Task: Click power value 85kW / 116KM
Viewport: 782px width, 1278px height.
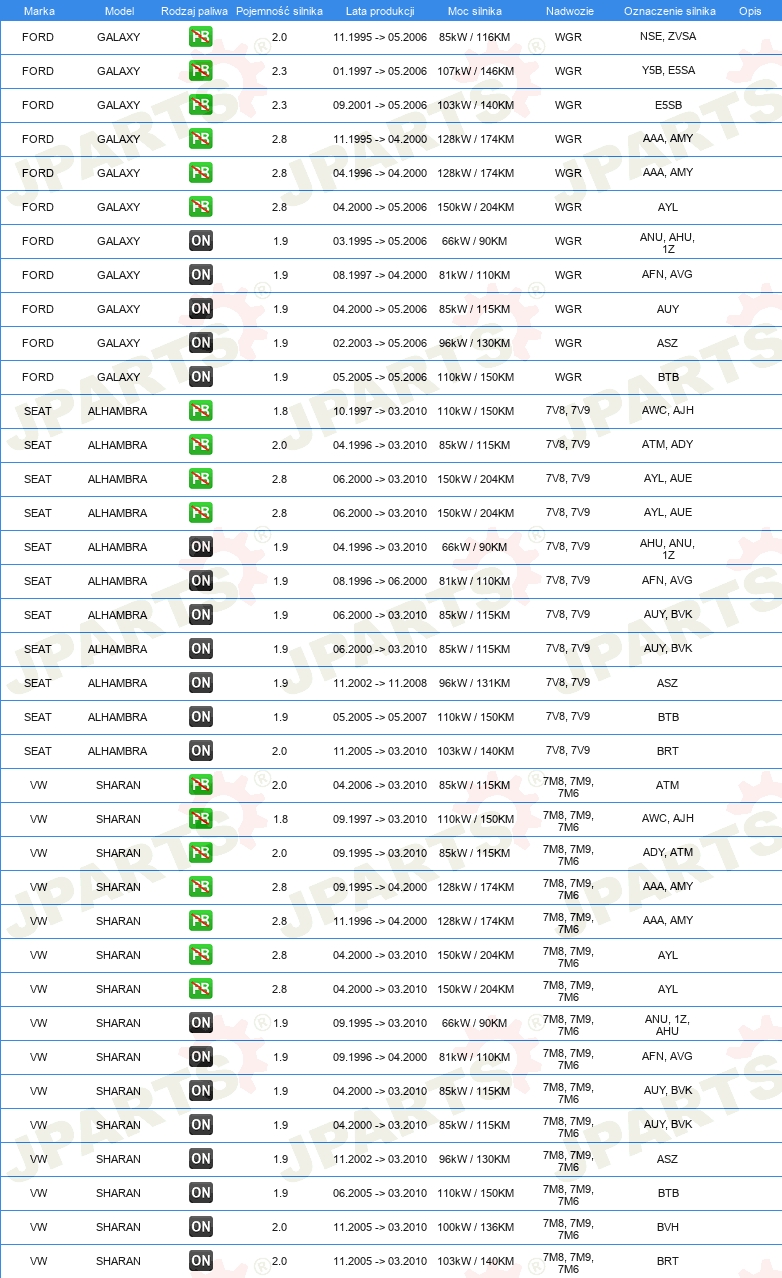Action: click(x=476, y=37)
